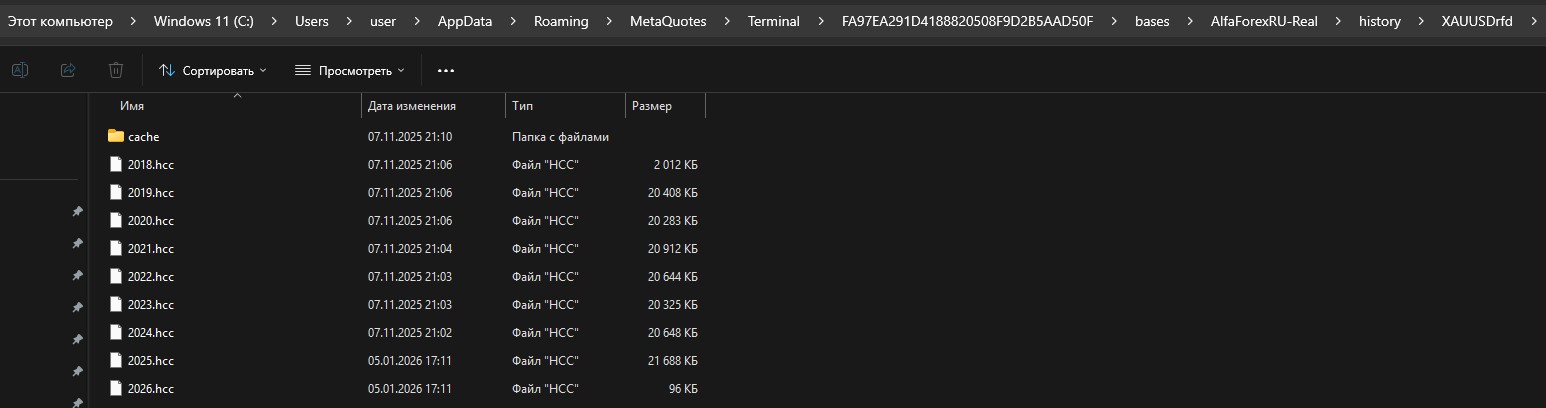Expand the chevron after Users in the path
The image size is (1546, 408).
click(347, 21)
